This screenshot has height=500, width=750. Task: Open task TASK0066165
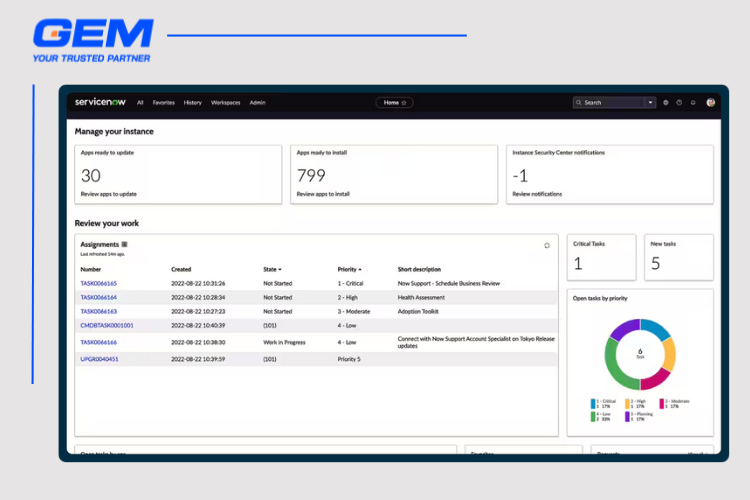pyautogui.click(x=99, y=283)
